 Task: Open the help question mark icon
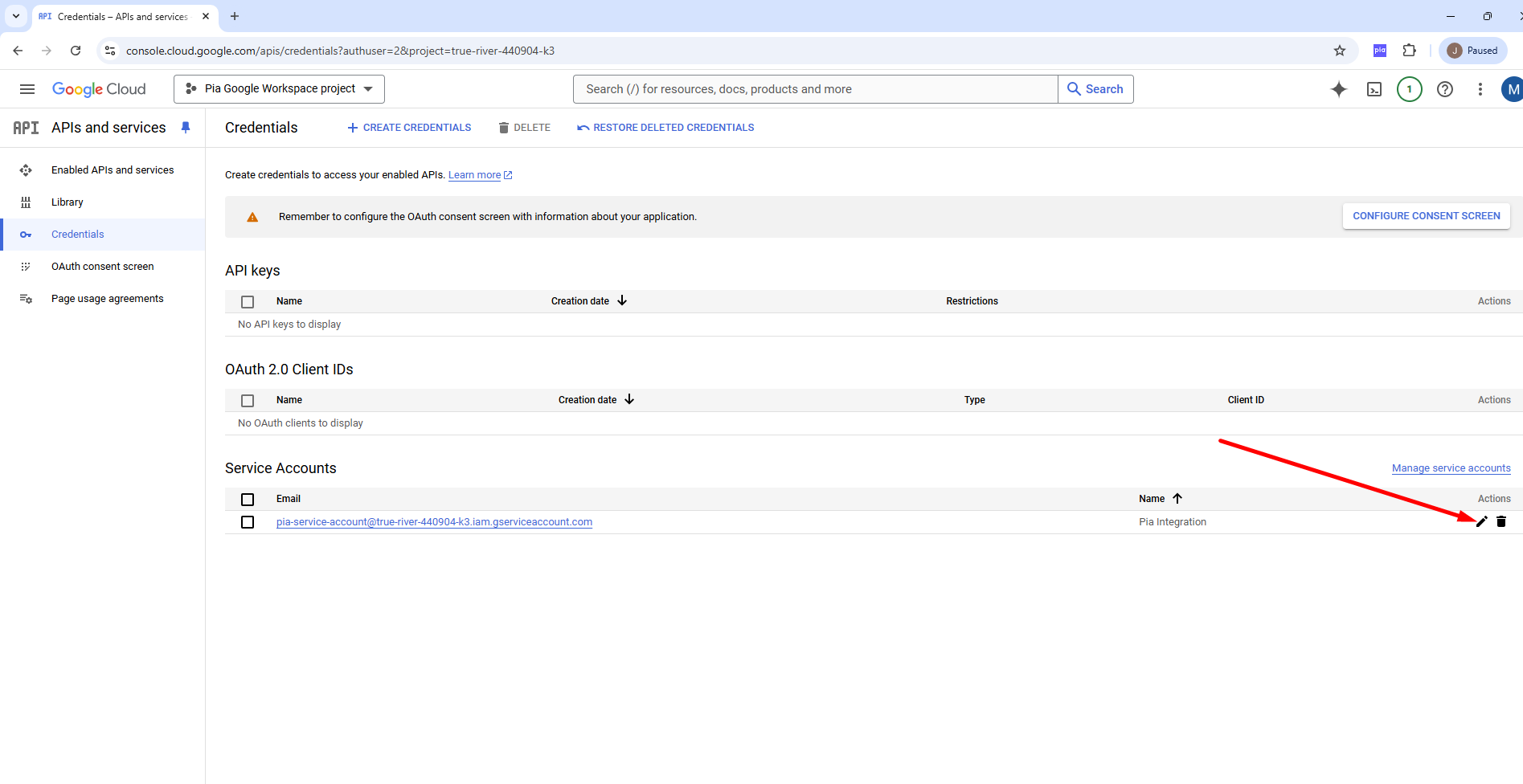[1445, 89]
